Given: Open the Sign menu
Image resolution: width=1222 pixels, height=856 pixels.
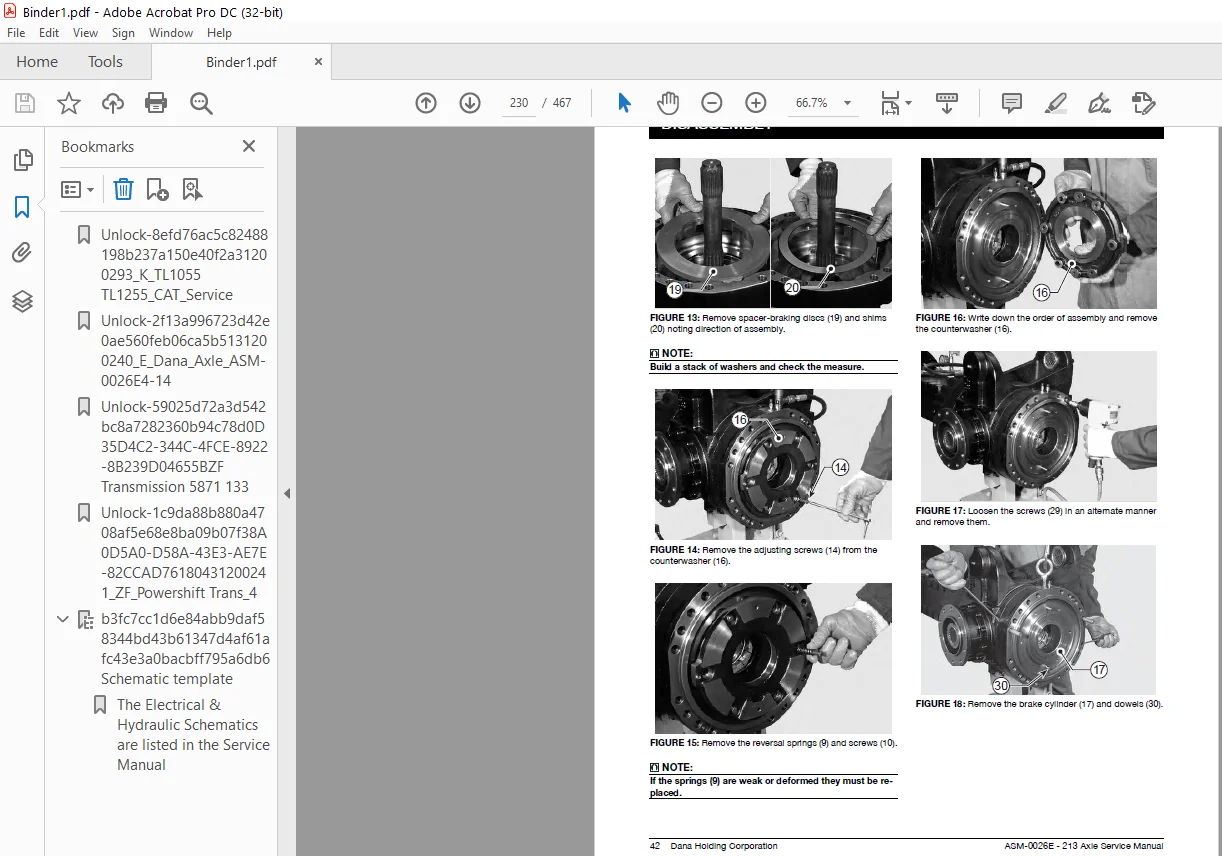Looking at the screenshot, I should pyautogui.click(x=123, y=33).
